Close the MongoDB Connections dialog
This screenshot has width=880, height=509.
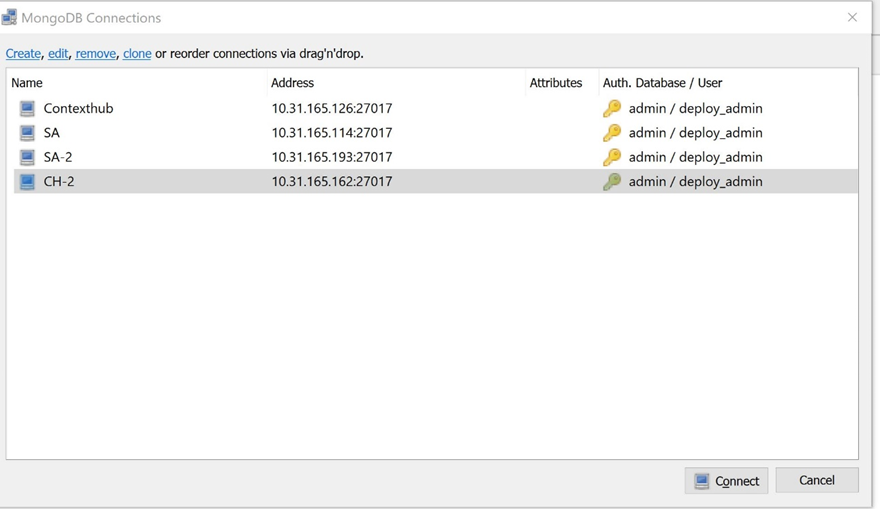[852, 17]
